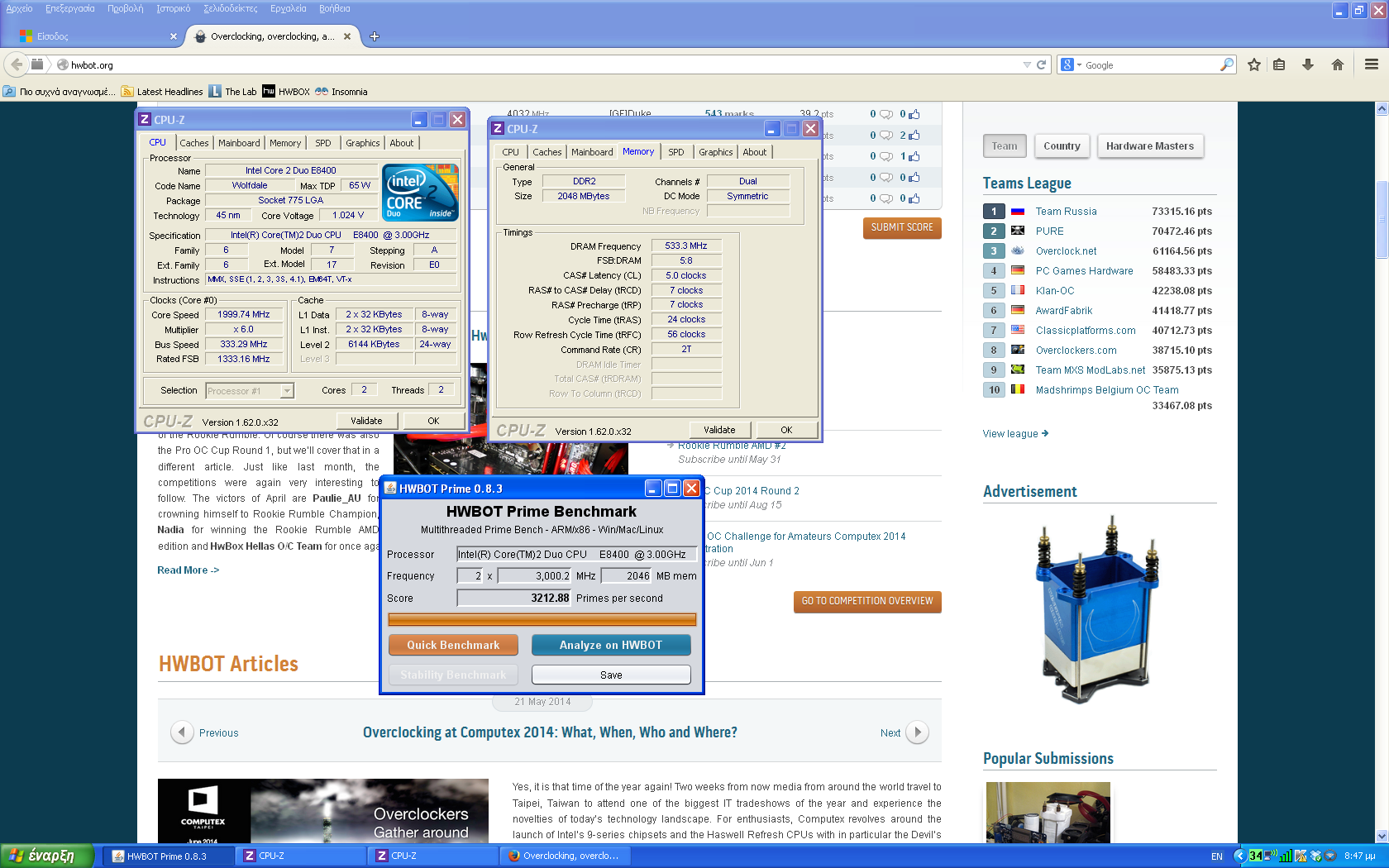
Task: Click Analyze on HWBOT button
Action: coord(611,645)
